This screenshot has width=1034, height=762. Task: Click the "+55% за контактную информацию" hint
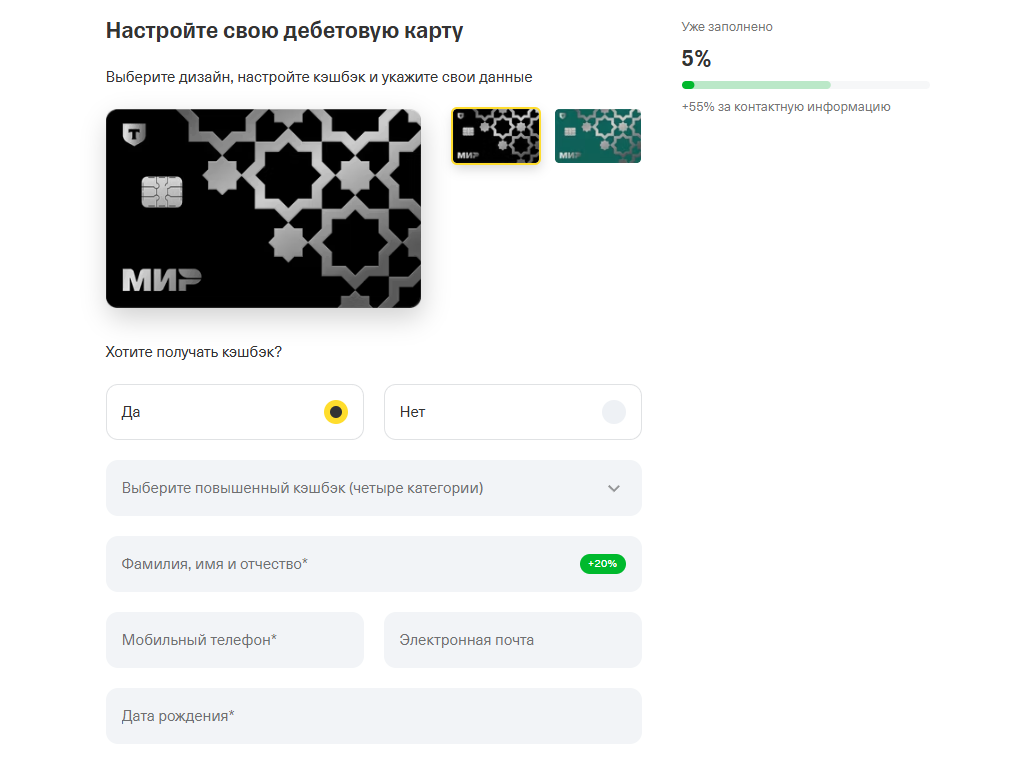pos(786,107)
